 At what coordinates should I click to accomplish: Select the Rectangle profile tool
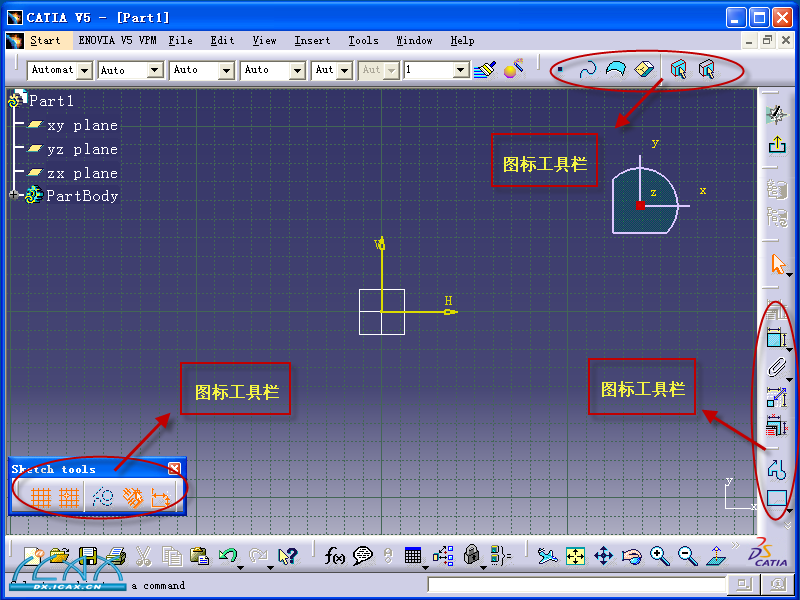(777, 497)
